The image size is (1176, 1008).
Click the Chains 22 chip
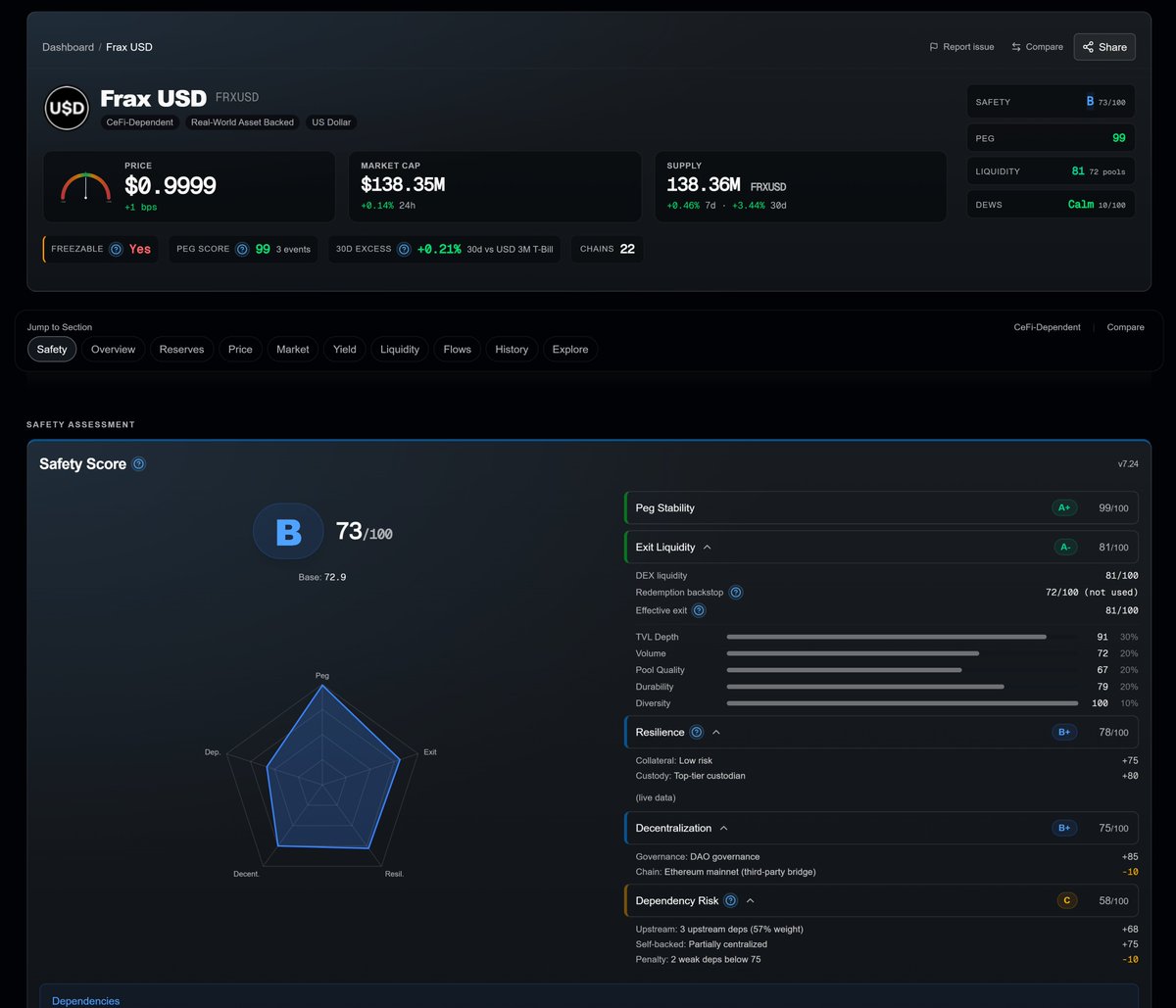click(607, 249)
